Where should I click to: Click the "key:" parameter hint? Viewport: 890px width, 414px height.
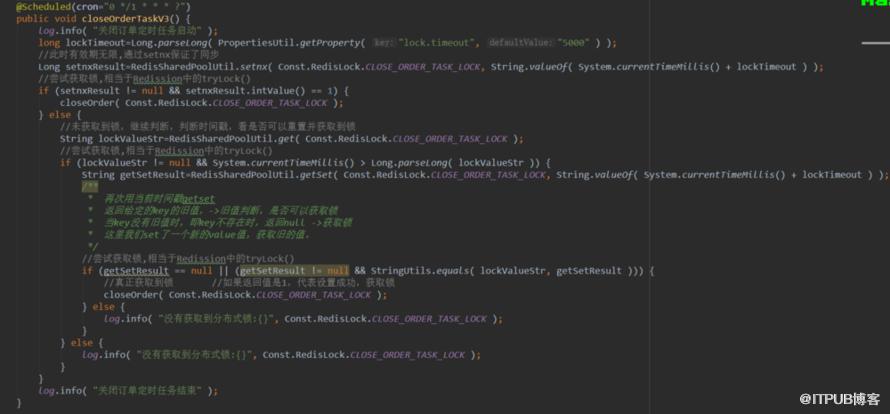(x=384, y=43)
